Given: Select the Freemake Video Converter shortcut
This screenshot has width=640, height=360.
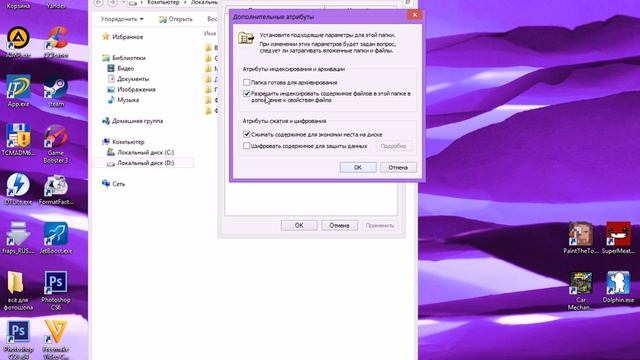Looking at the screenshot, I should pyautogui.click(x=56, y=340).
